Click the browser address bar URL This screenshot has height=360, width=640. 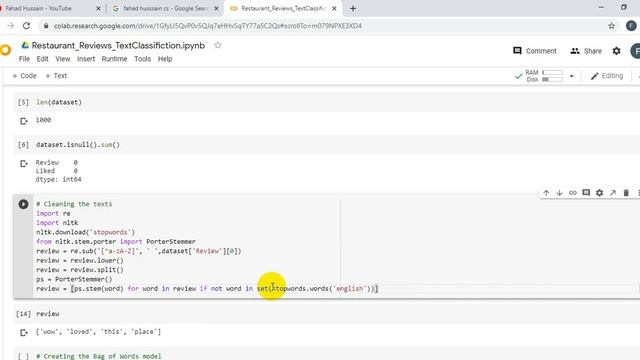click(x=207, y=26)
